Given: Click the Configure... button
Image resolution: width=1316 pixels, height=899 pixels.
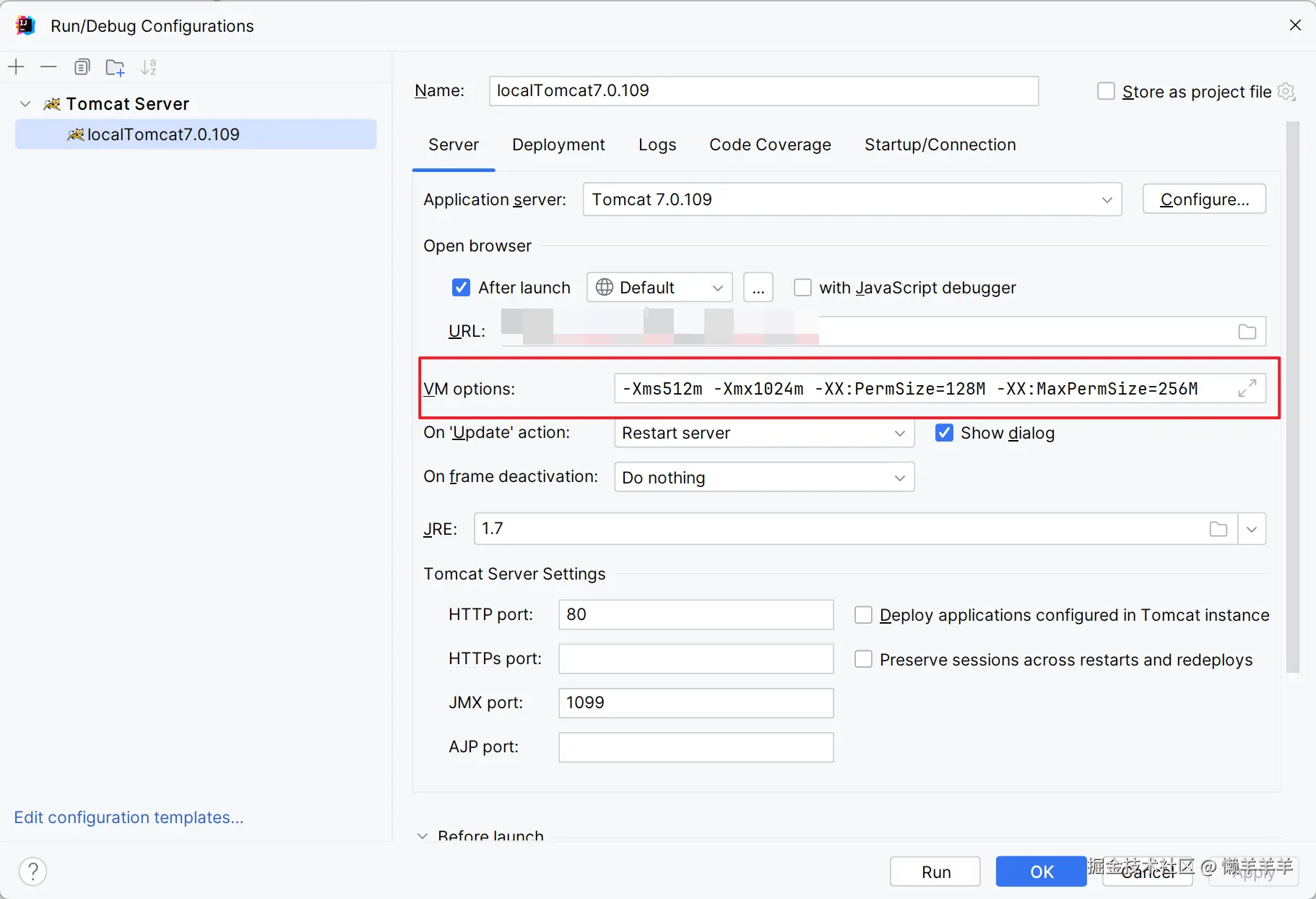Looking at the screenshot, I should 1205,199.
